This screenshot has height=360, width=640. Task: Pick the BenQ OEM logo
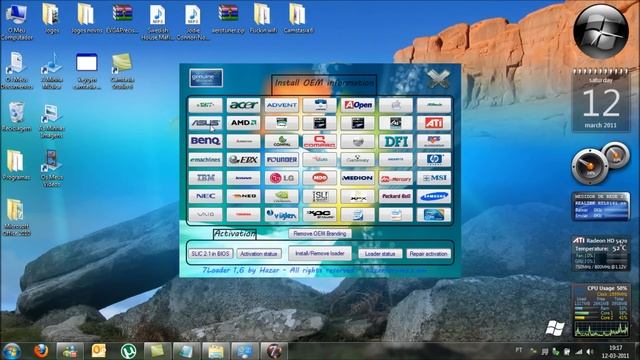(205, 141)
